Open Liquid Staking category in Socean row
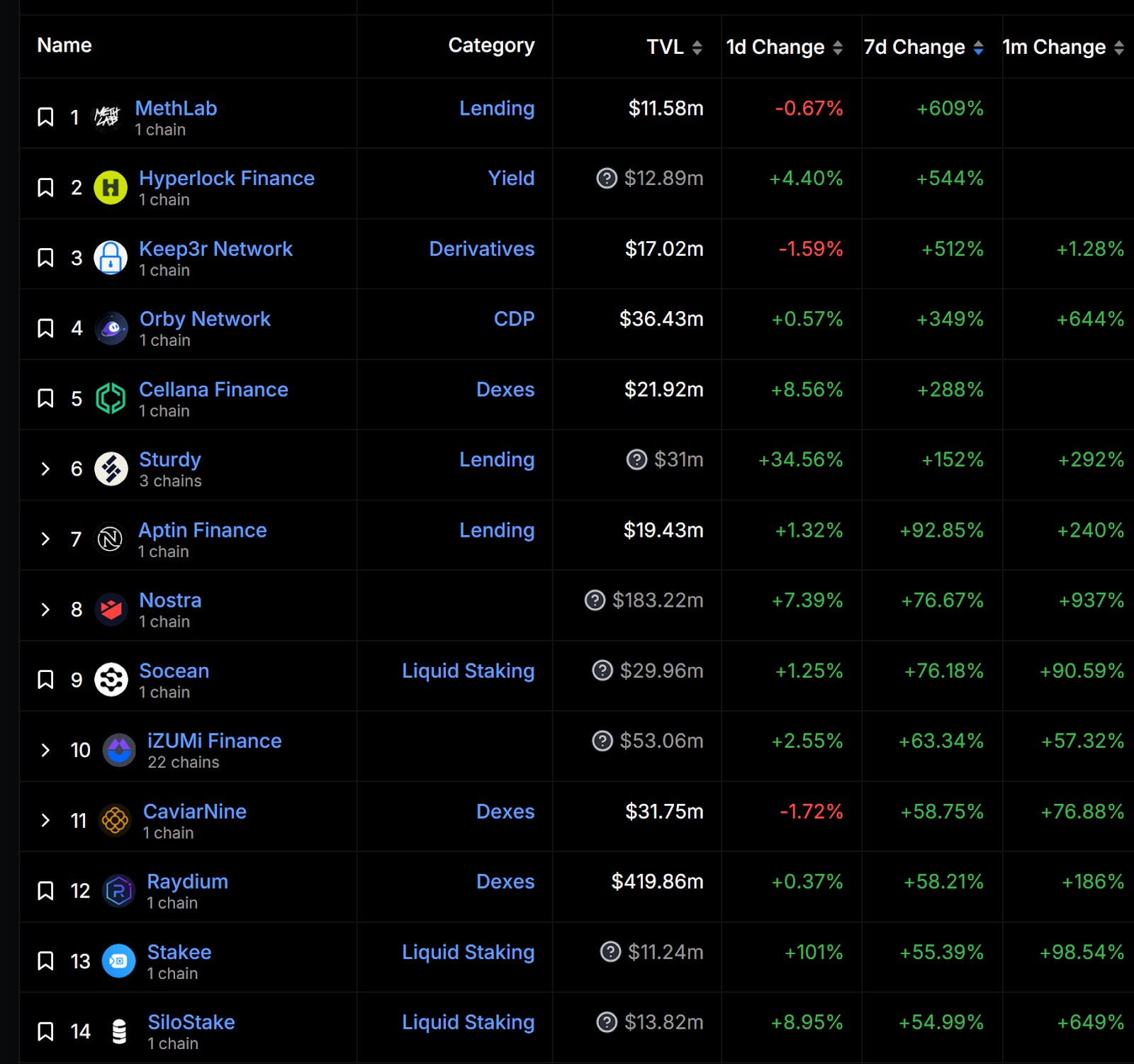 (x=468, y=671)
